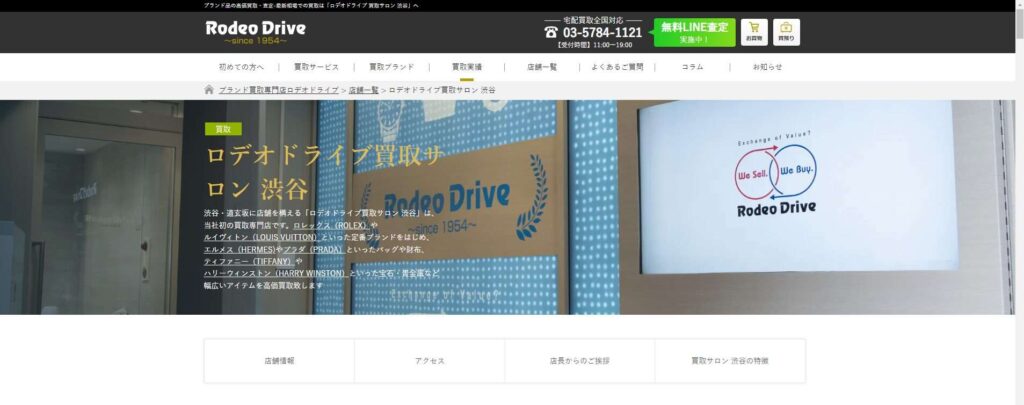
Task: Follow the 店舗一覧 breadcrumb link
Action: coord(364,90)
